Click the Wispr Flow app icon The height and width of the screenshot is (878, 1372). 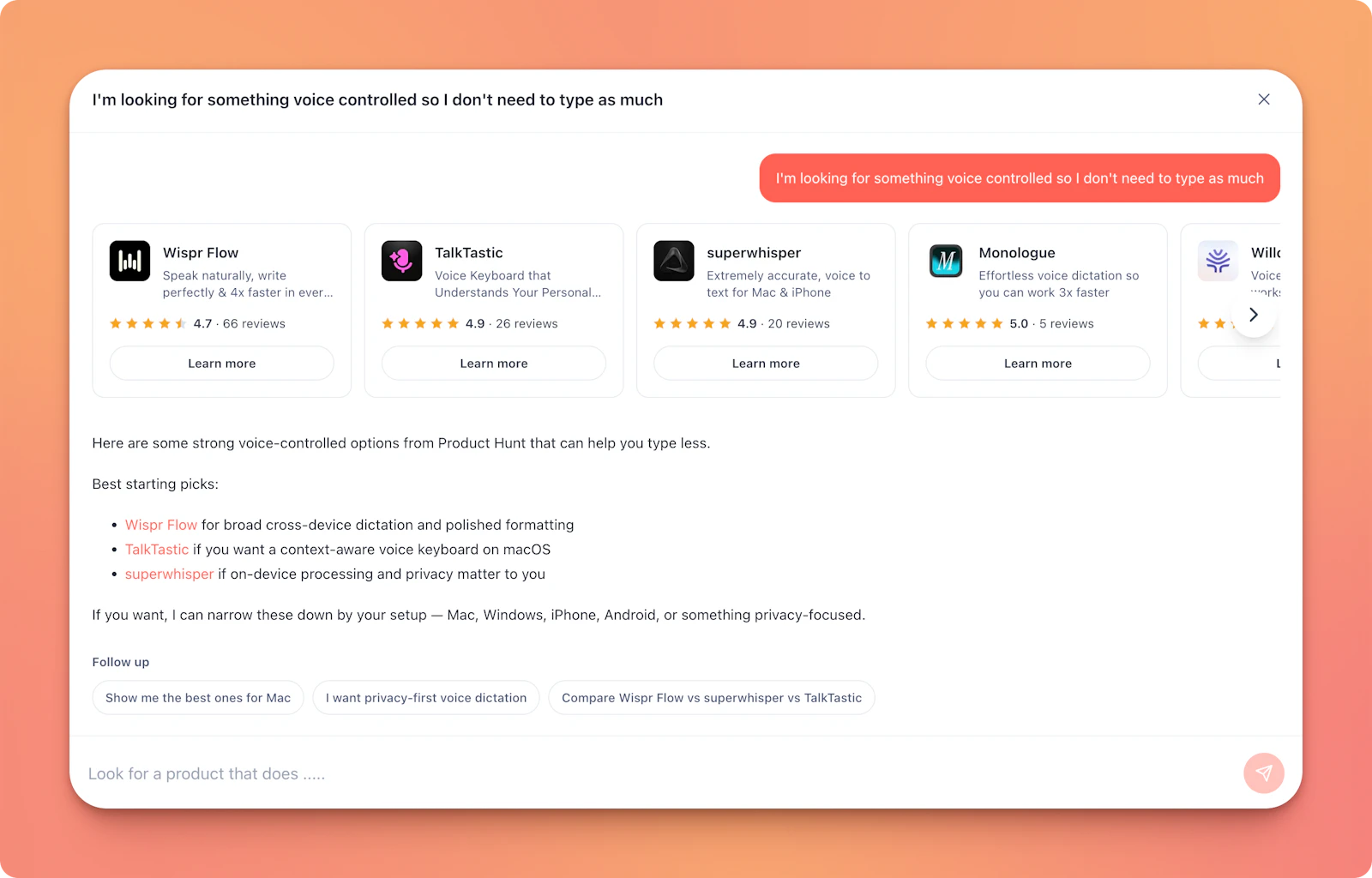[x=129, y=262]
